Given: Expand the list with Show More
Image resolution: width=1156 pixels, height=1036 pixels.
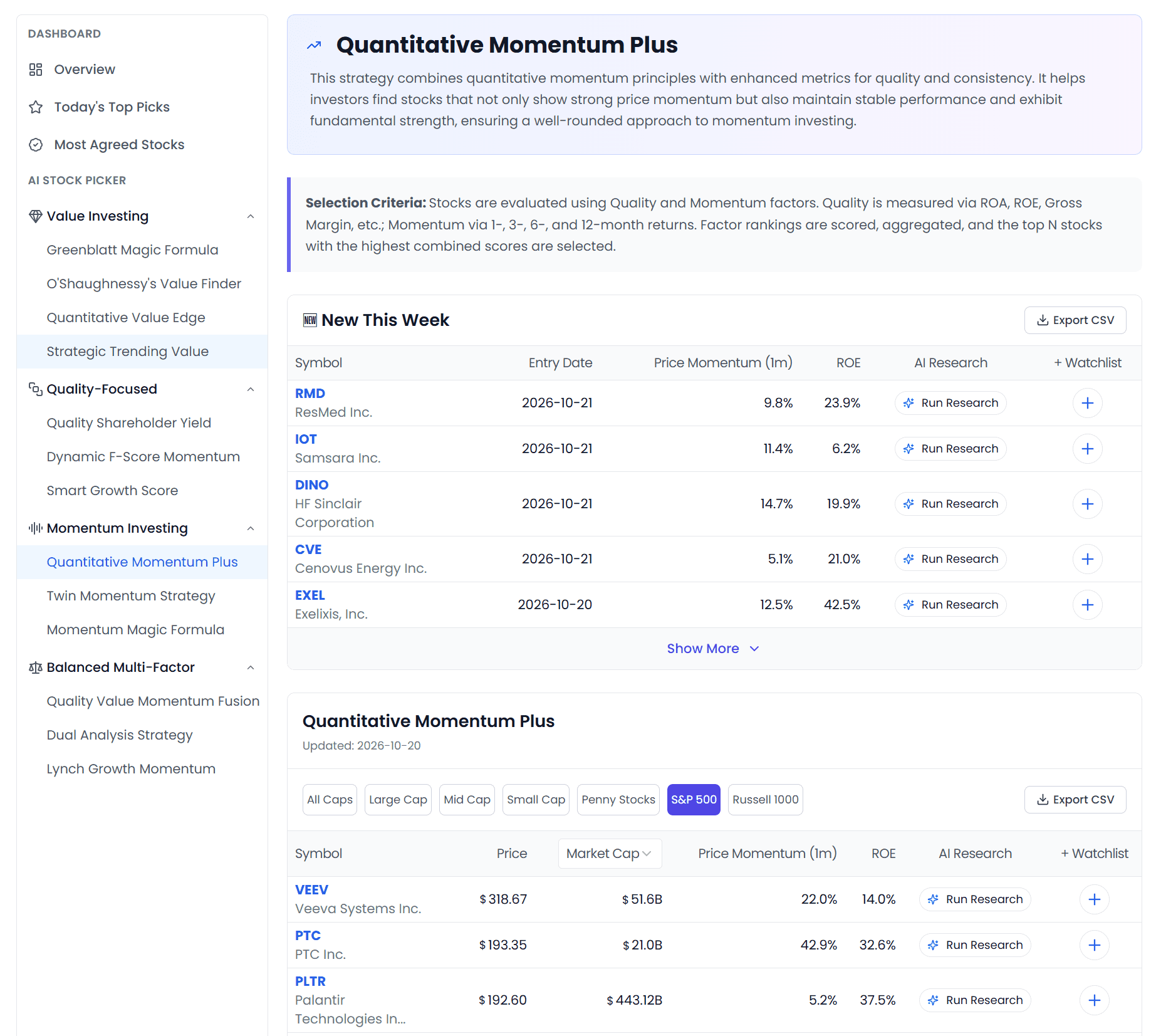Looking at the screenshot, I should pyautogui.click(x=713, y=649).
